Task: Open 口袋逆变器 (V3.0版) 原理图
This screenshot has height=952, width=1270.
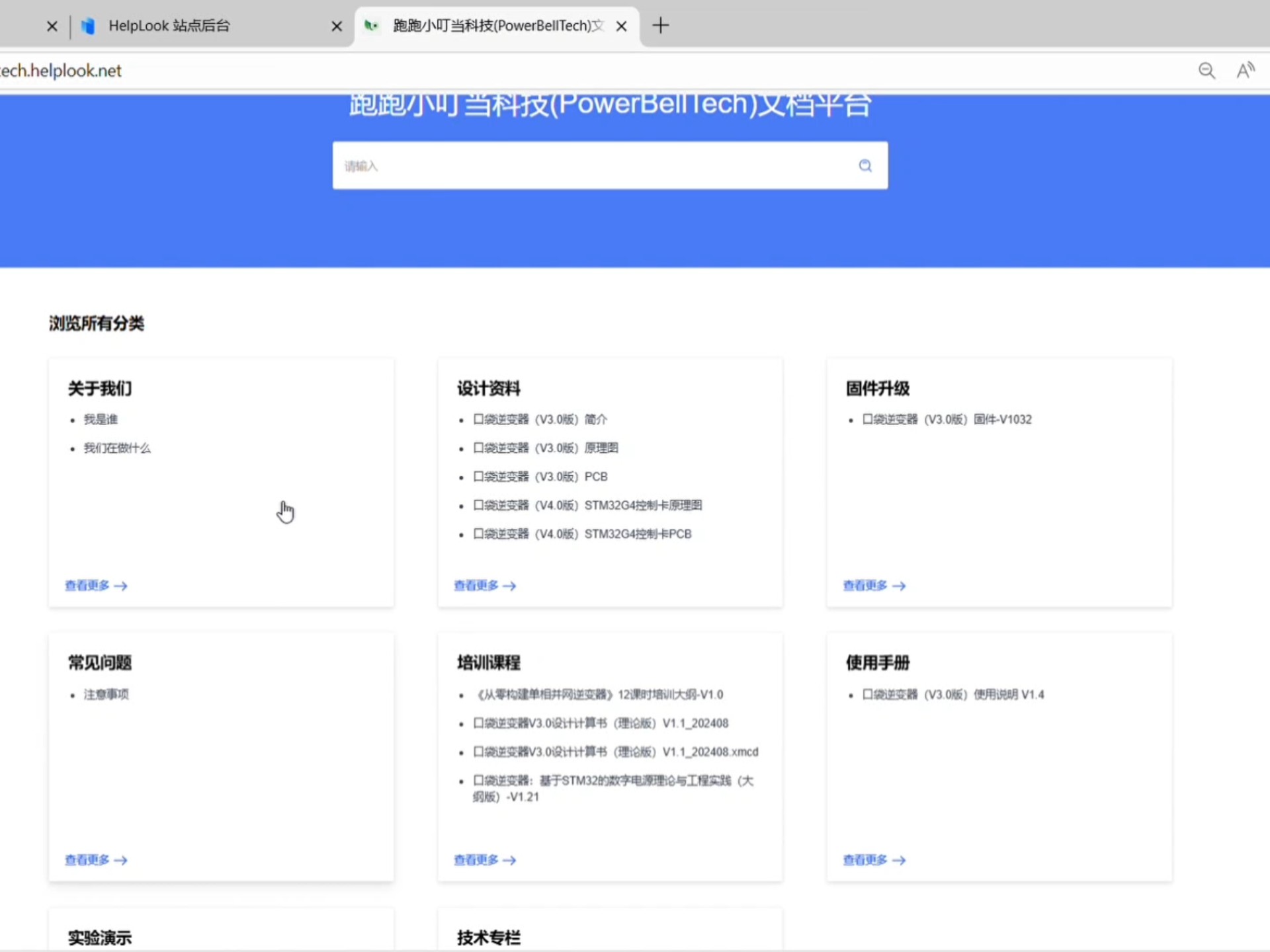Action: (546, 448)
